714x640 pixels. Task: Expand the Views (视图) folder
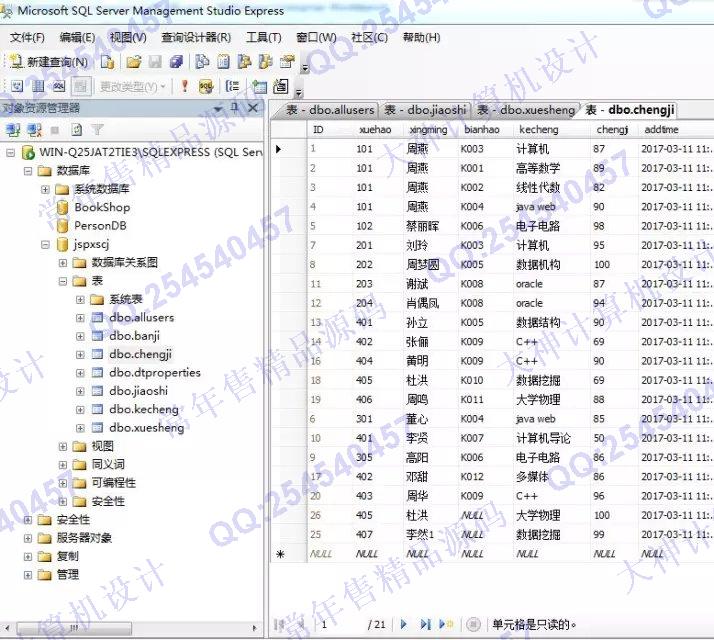63,446
